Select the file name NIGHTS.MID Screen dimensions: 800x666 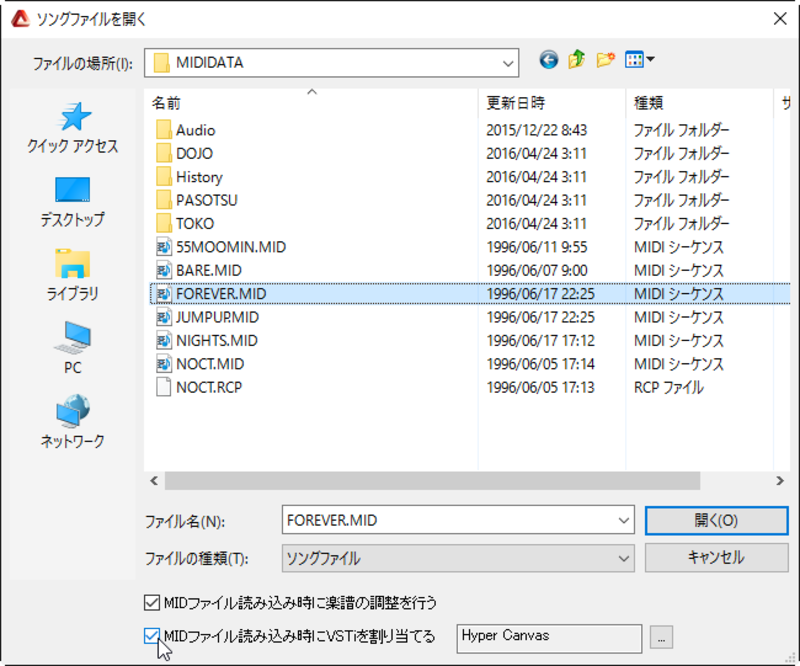click(x=217, y=340)
